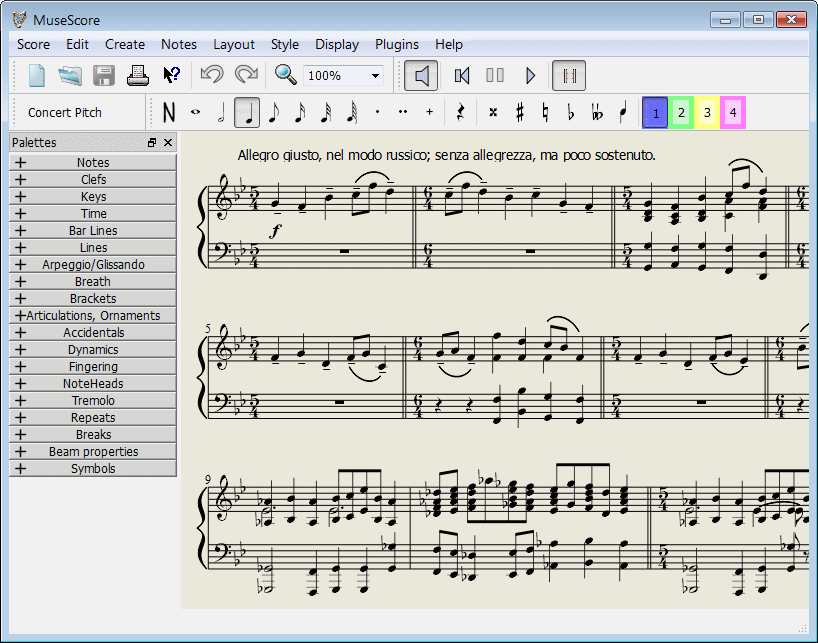This screenshot has width=818, height=643.
Task: Open the Edit menu
Action: pos(77,44)
